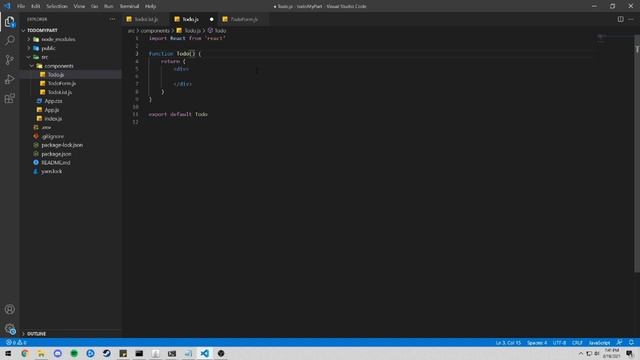Open Explorer's Views and More Actions ellipsis
The image size is (640, 360).
coord(112,19)
